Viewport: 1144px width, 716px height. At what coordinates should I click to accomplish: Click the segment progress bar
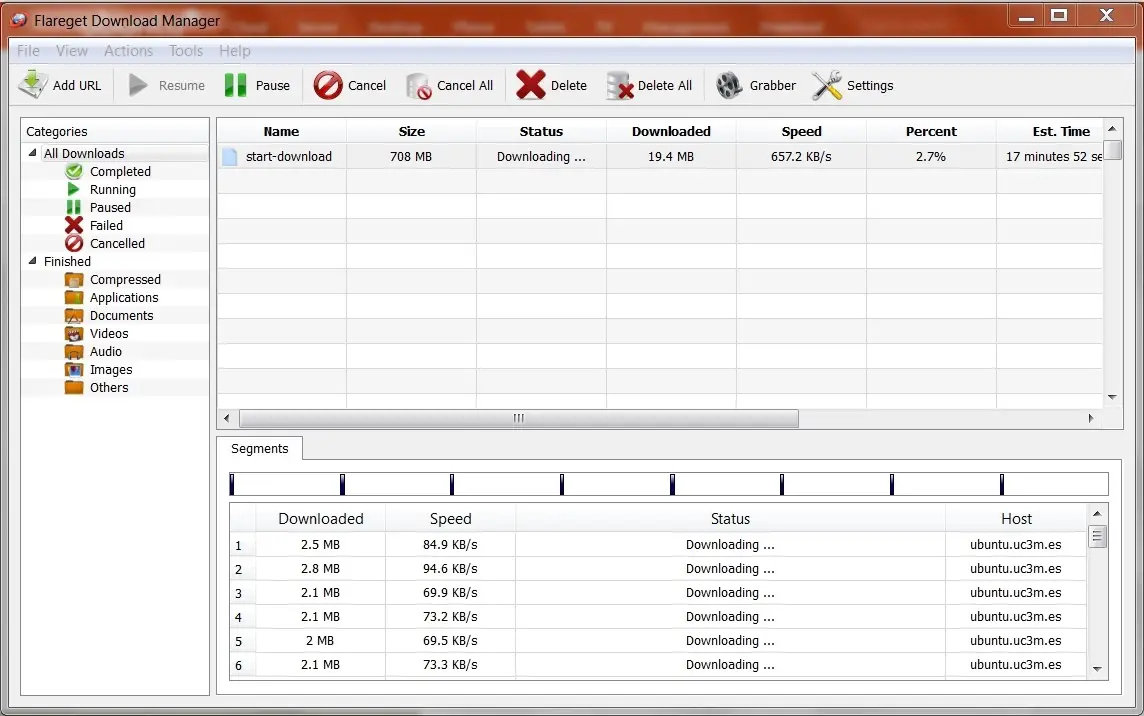(669, 484)
